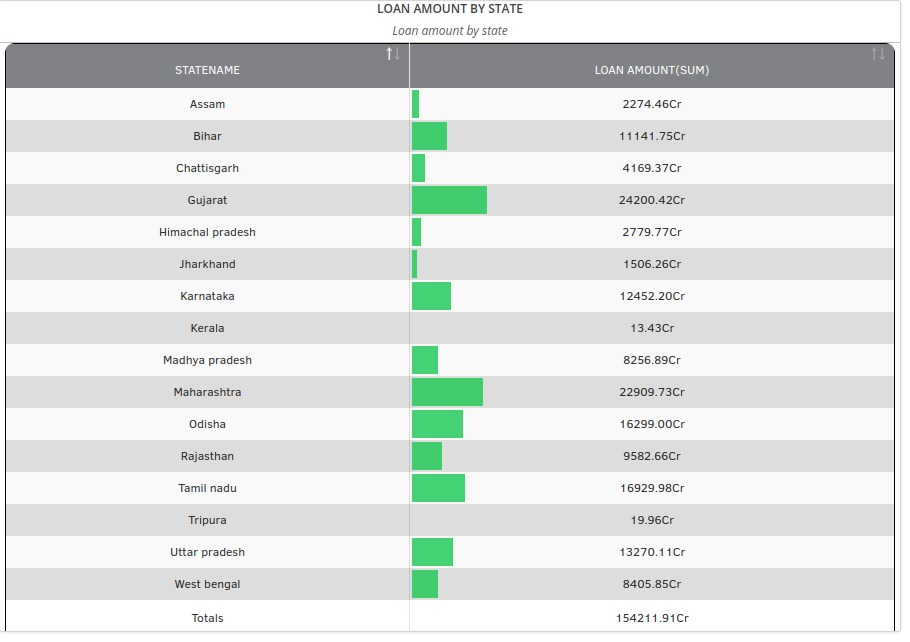Click the green bar for Odisha

(x=436, y=424)
